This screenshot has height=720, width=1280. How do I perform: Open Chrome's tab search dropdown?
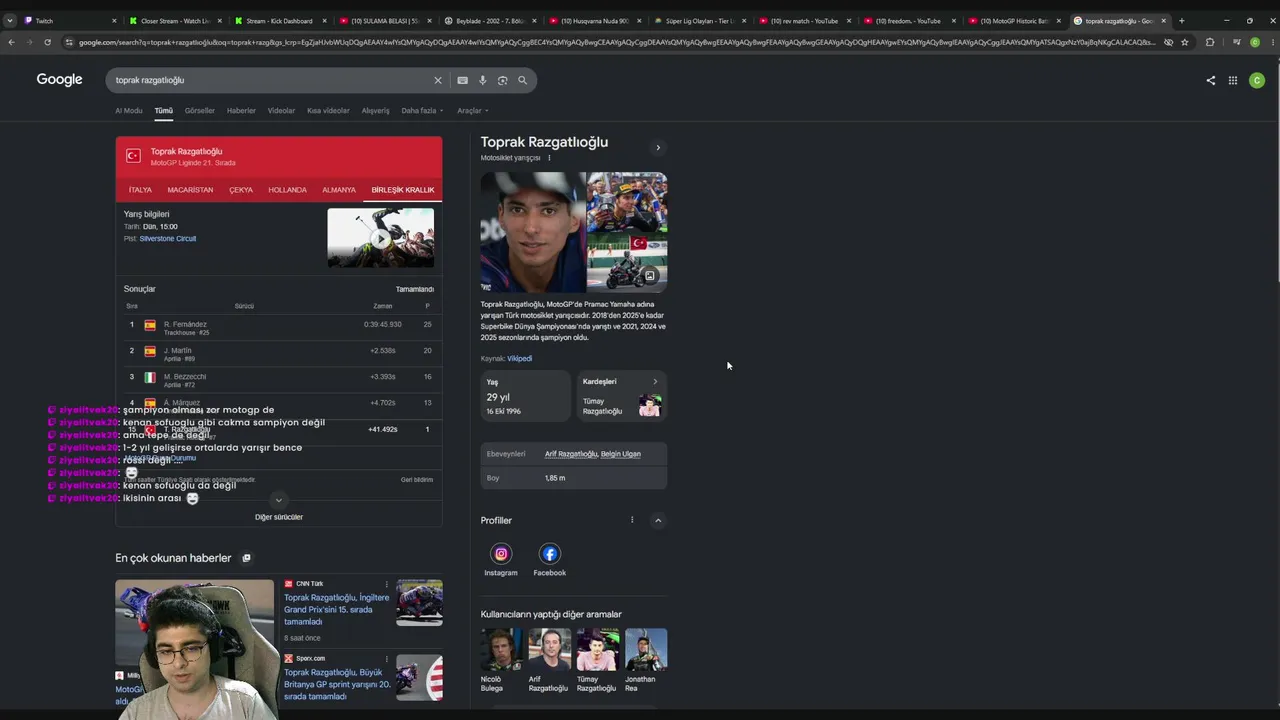point(10,20)
